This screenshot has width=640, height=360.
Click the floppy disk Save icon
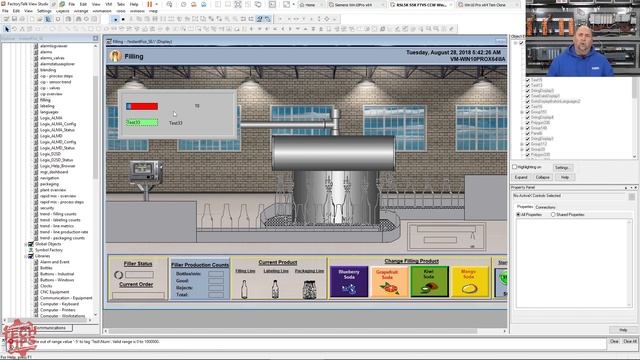[14, 19]
